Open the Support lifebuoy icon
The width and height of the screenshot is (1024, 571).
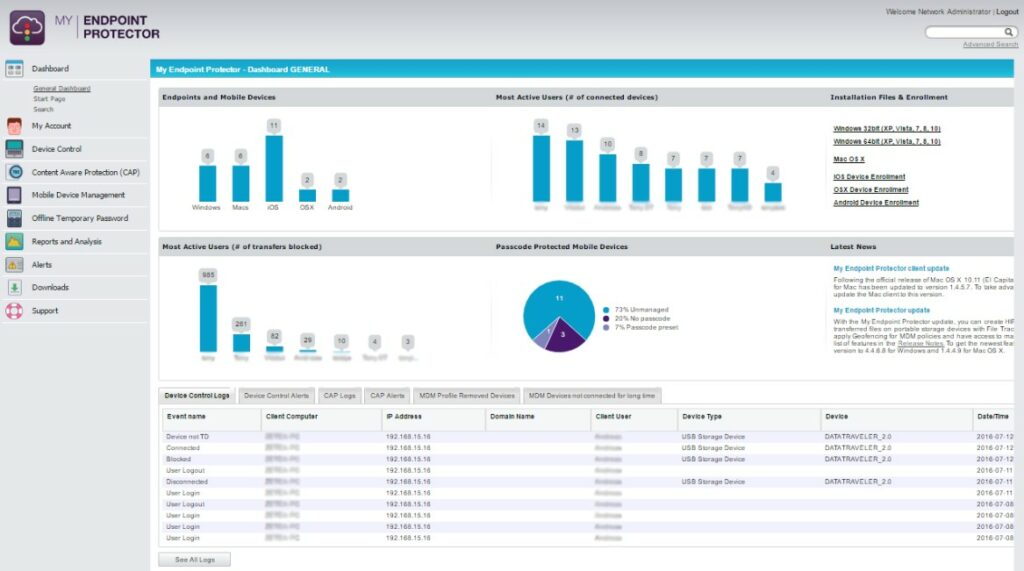(x=14, y=311)
